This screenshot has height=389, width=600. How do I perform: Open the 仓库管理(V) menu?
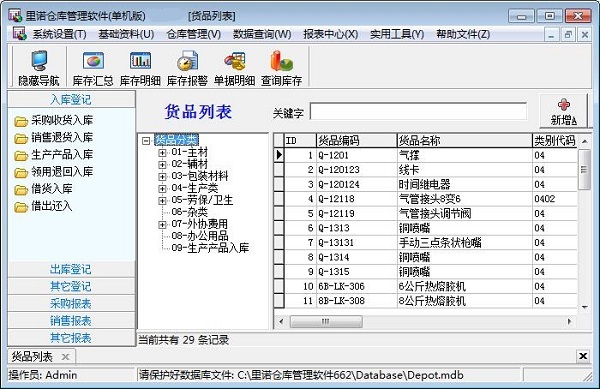194,34
